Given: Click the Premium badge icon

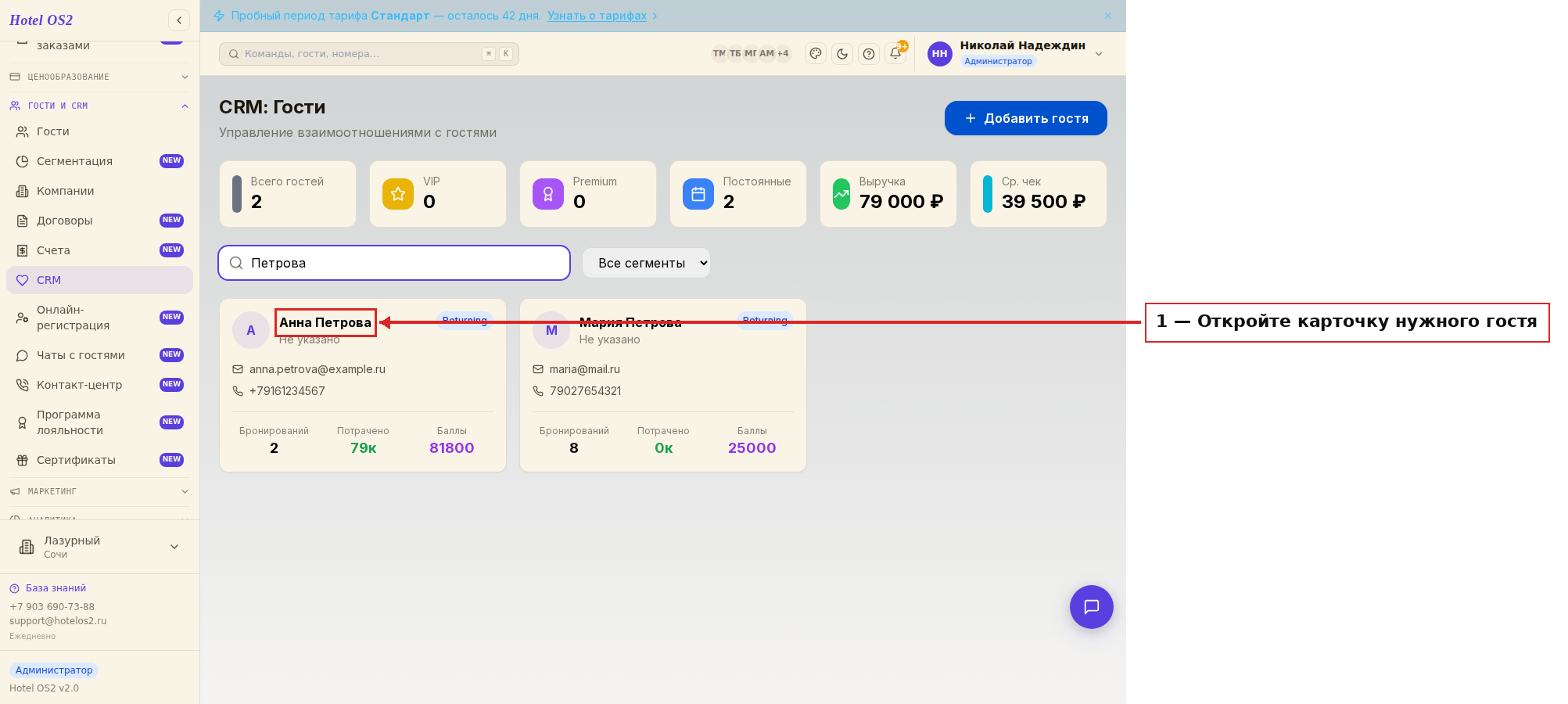Looking at the screenshot, I should (x=548, y=194).
